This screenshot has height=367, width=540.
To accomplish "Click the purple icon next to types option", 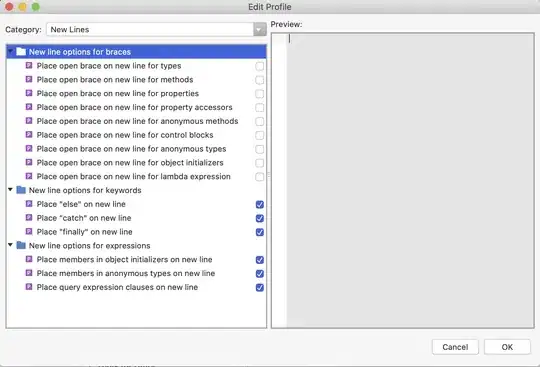I will pyautogui.click(x=29, y=65).
